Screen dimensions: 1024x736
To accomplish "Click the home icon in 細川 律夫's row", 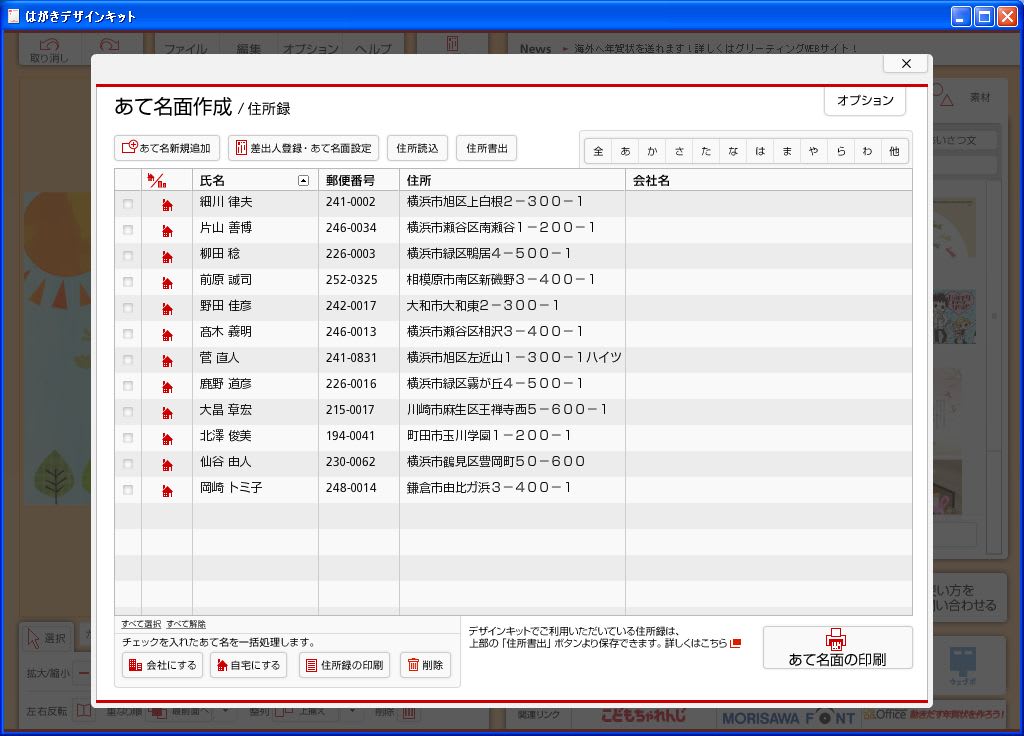I will 167,204.
